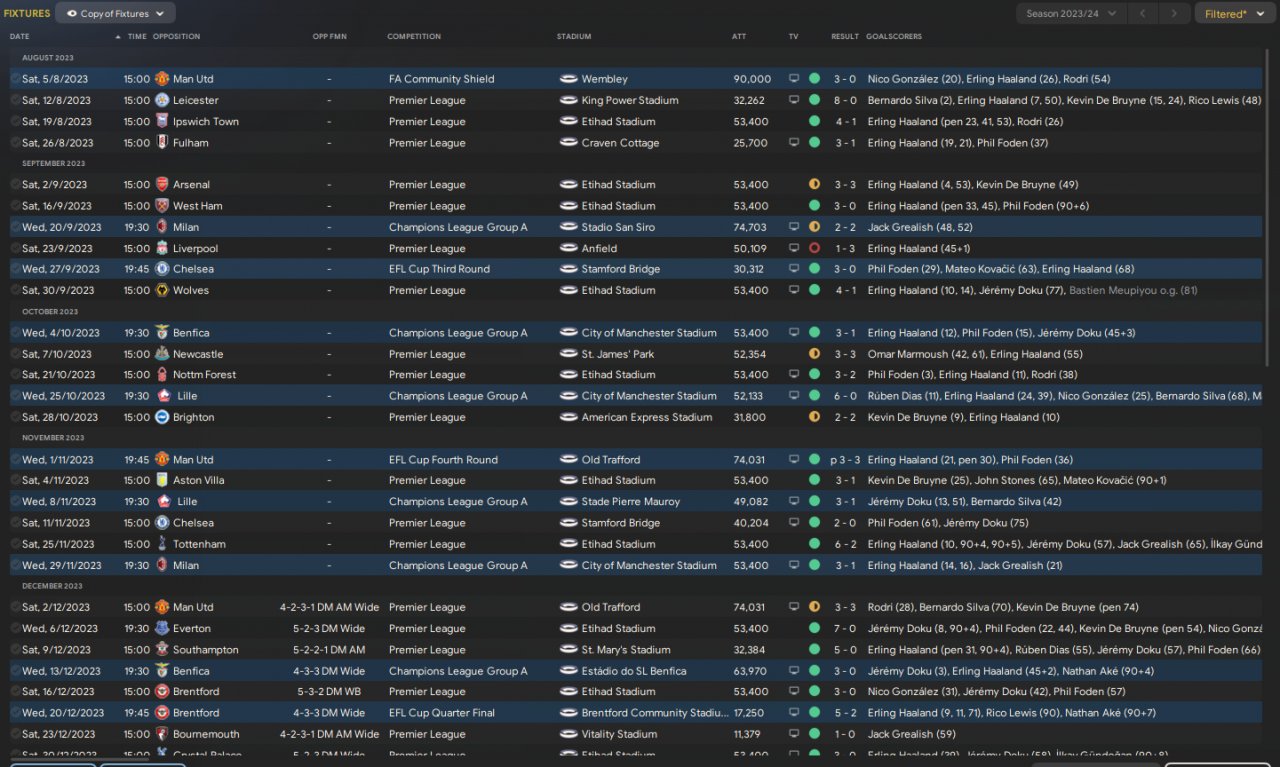Click the West Ham club badge

tap(162, 206)
